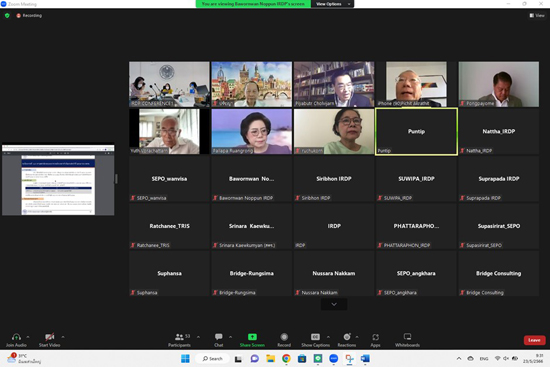Show hidden system tray icons
The width and height of the screenshot is (550, 367).
tap(459, 359)
